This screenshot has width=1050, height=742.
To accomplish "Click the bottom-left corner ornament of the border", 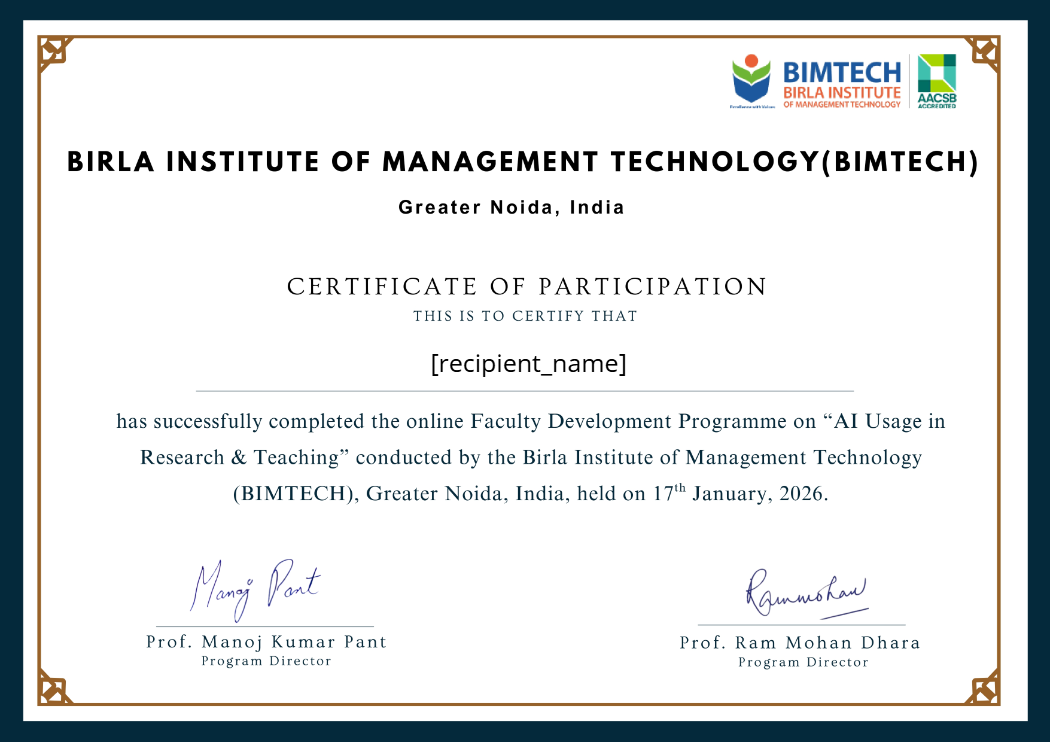I will coord(55,687).
